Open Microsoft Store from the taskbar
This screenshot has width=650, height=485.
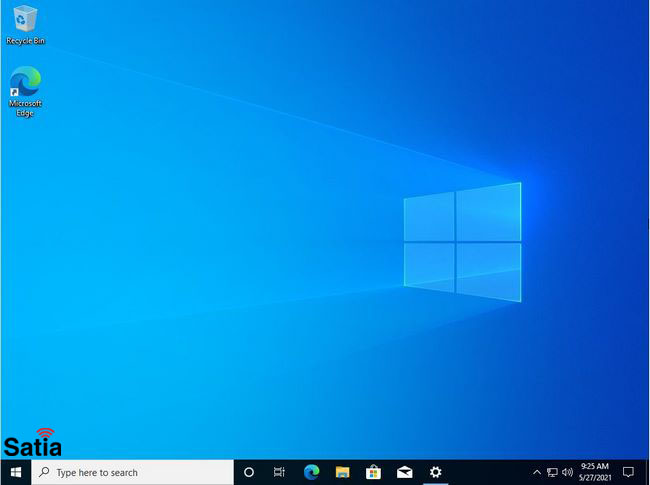(x=374, y=472)
